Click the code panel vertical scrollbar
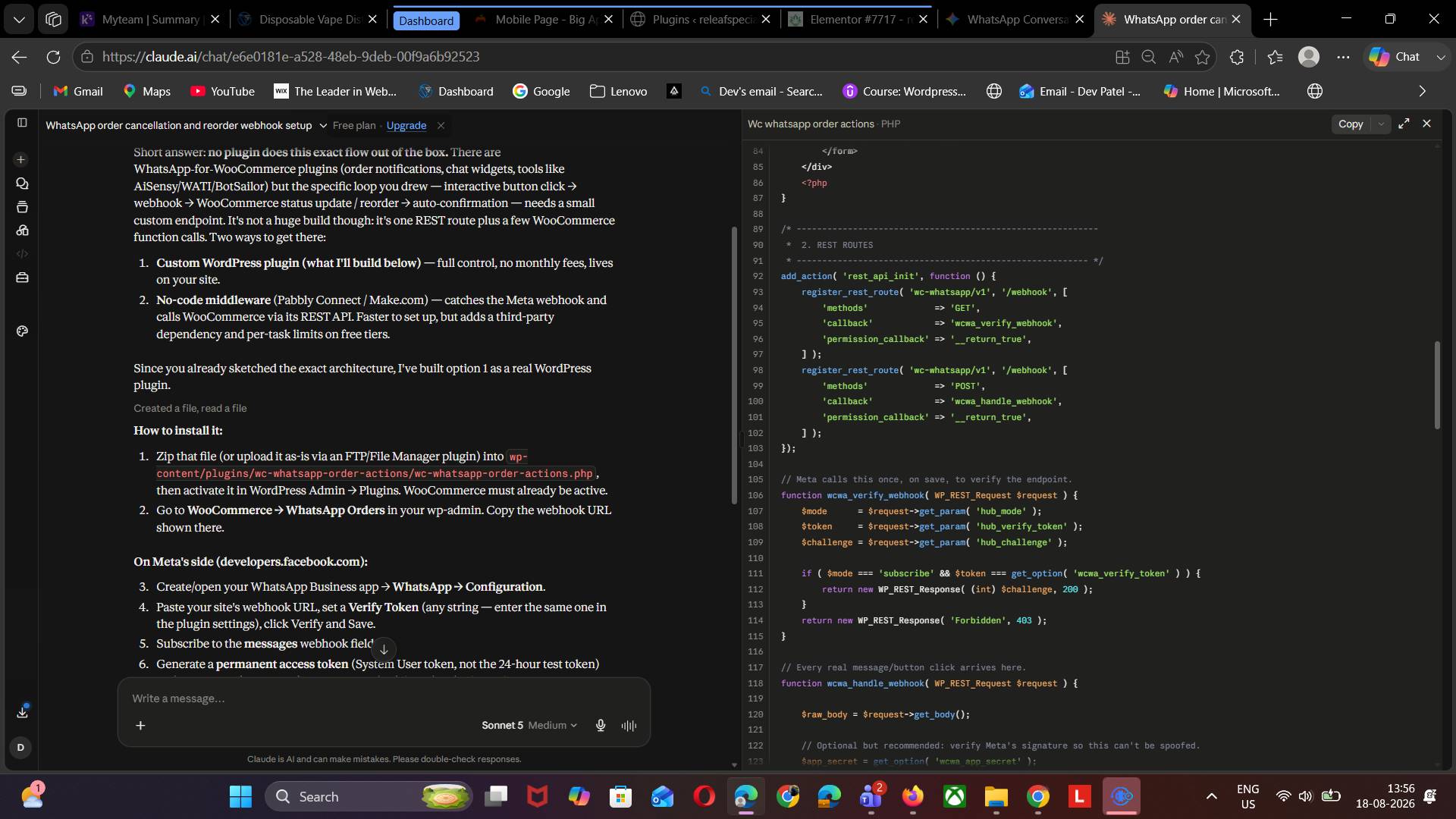Viewport: 1456px width, 819px height. (x=1436, y=385)
